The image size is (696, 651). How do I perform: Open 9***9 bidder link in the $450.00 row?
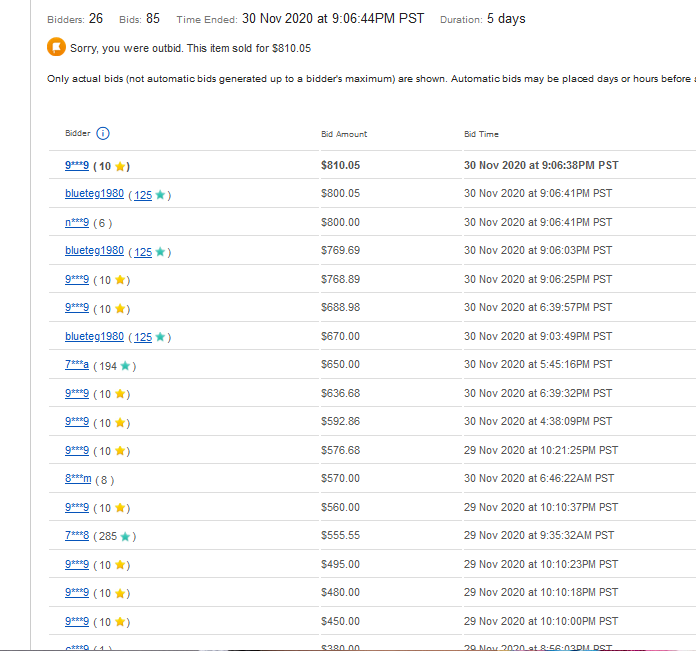(77, 622)
